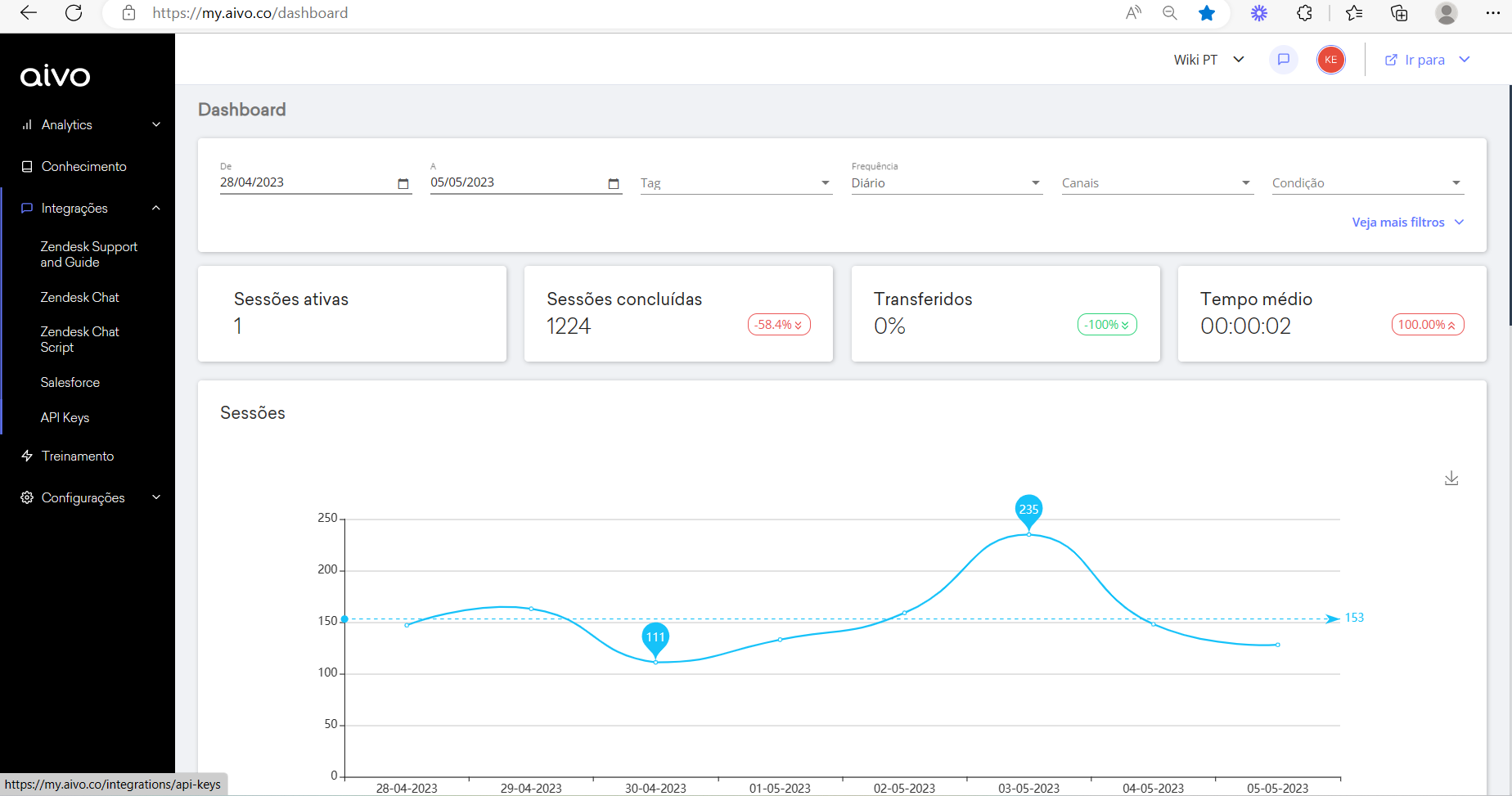Download the Sessões chart data
Viewport: 1512px width, 796px height.
(x=1451, y=478)
